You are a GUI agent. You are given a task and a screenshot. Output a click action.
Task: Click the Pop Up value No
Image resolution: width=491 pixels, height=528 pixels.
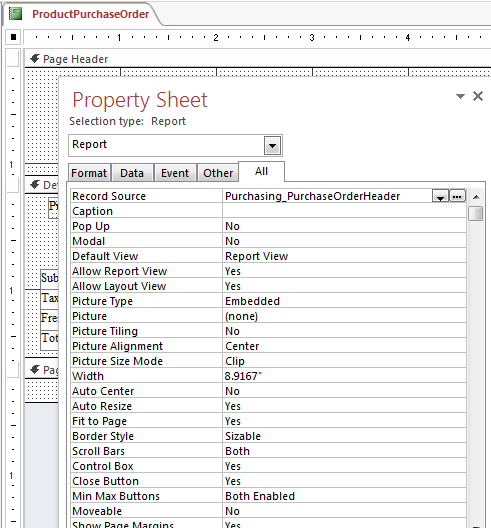coord(232,226)
